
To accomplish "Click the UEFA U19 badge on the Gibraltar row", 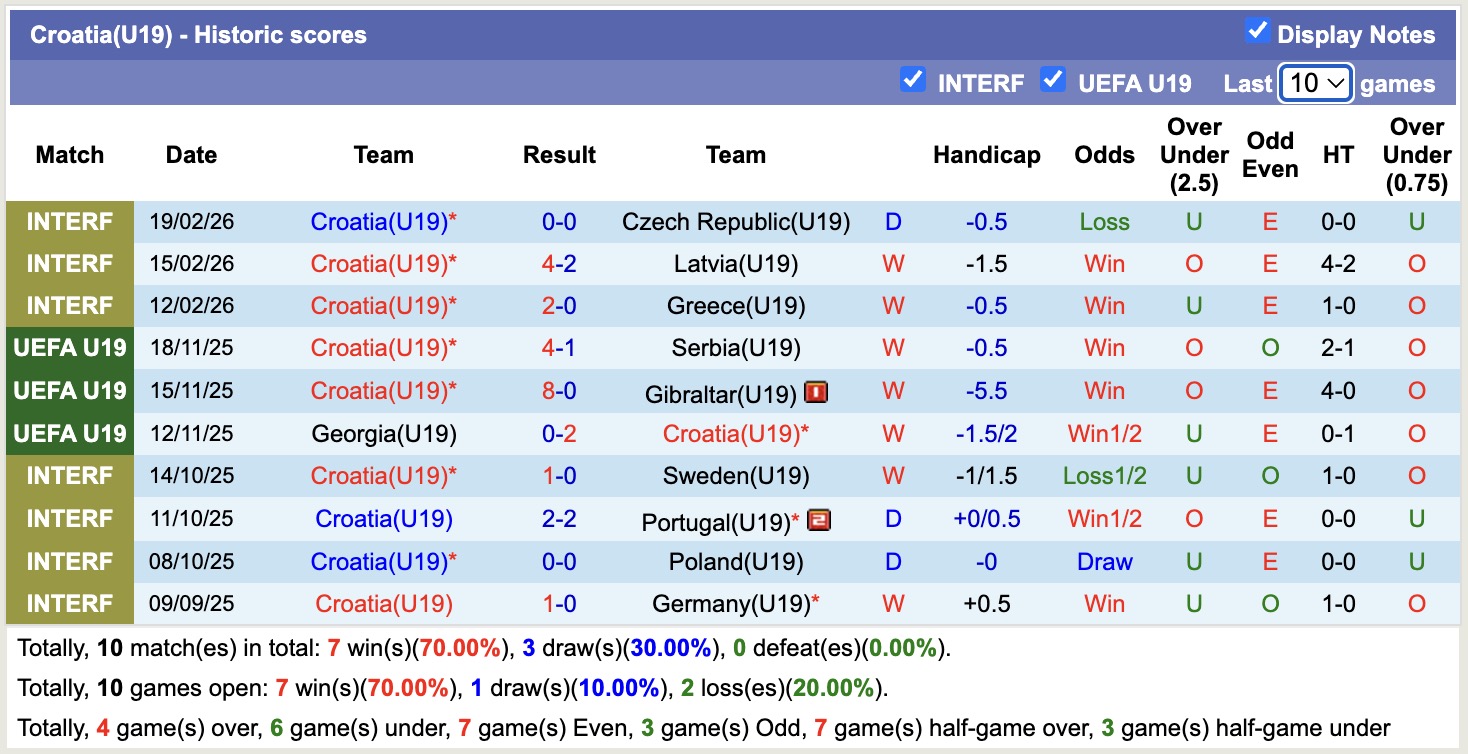I will (69, 391).
